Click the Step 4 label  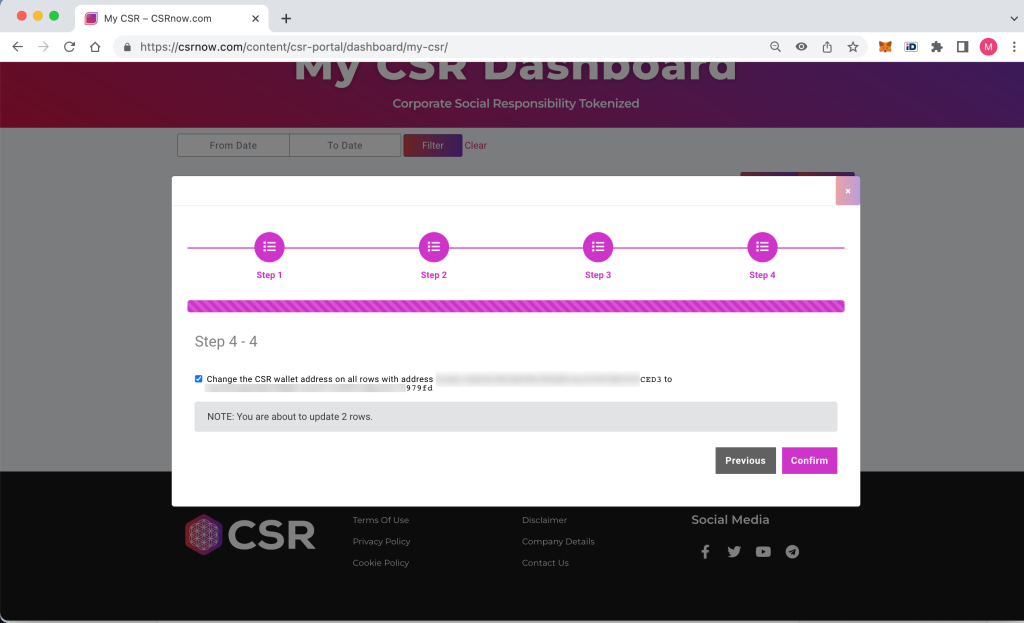click(x=762, y=275)
